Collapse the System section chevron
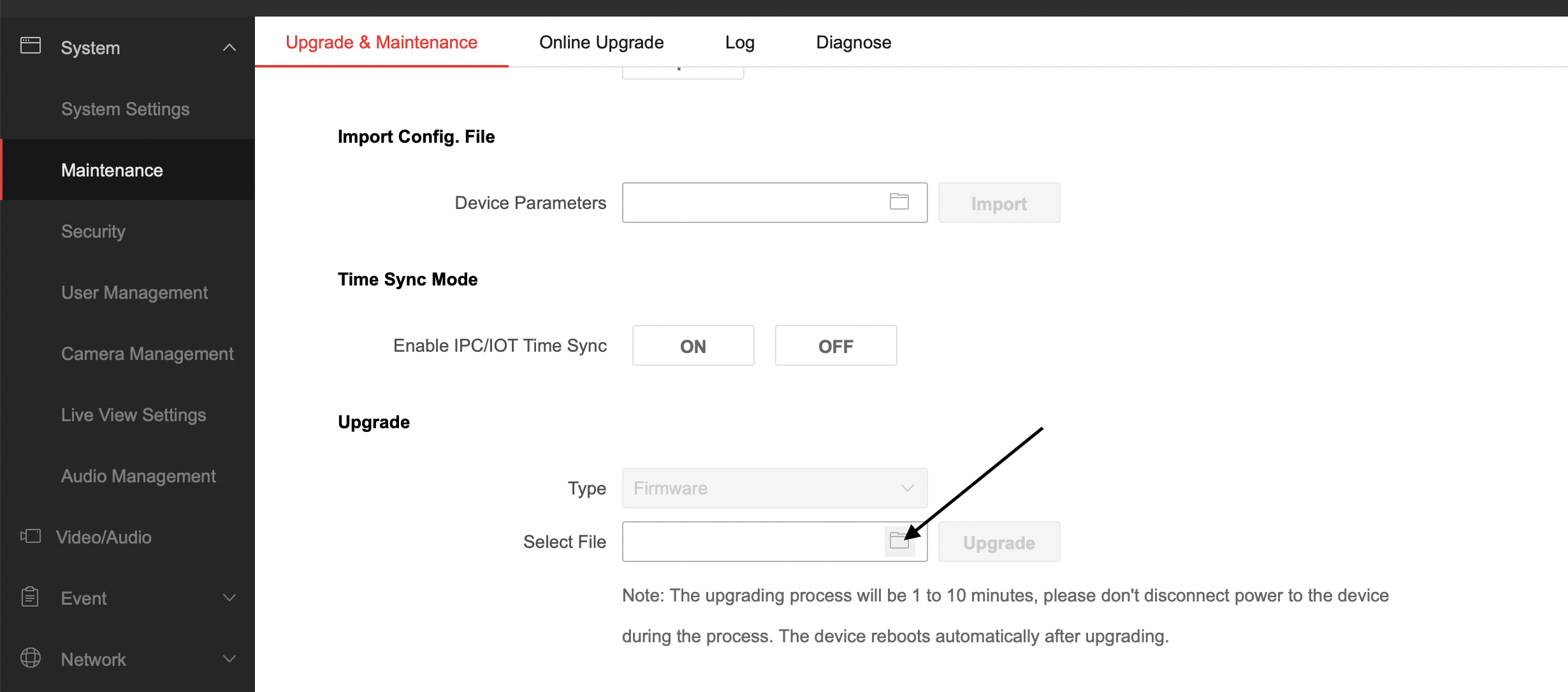This screenshot has width=1568, height=692. pyautogui.click(x=230, y=47)
